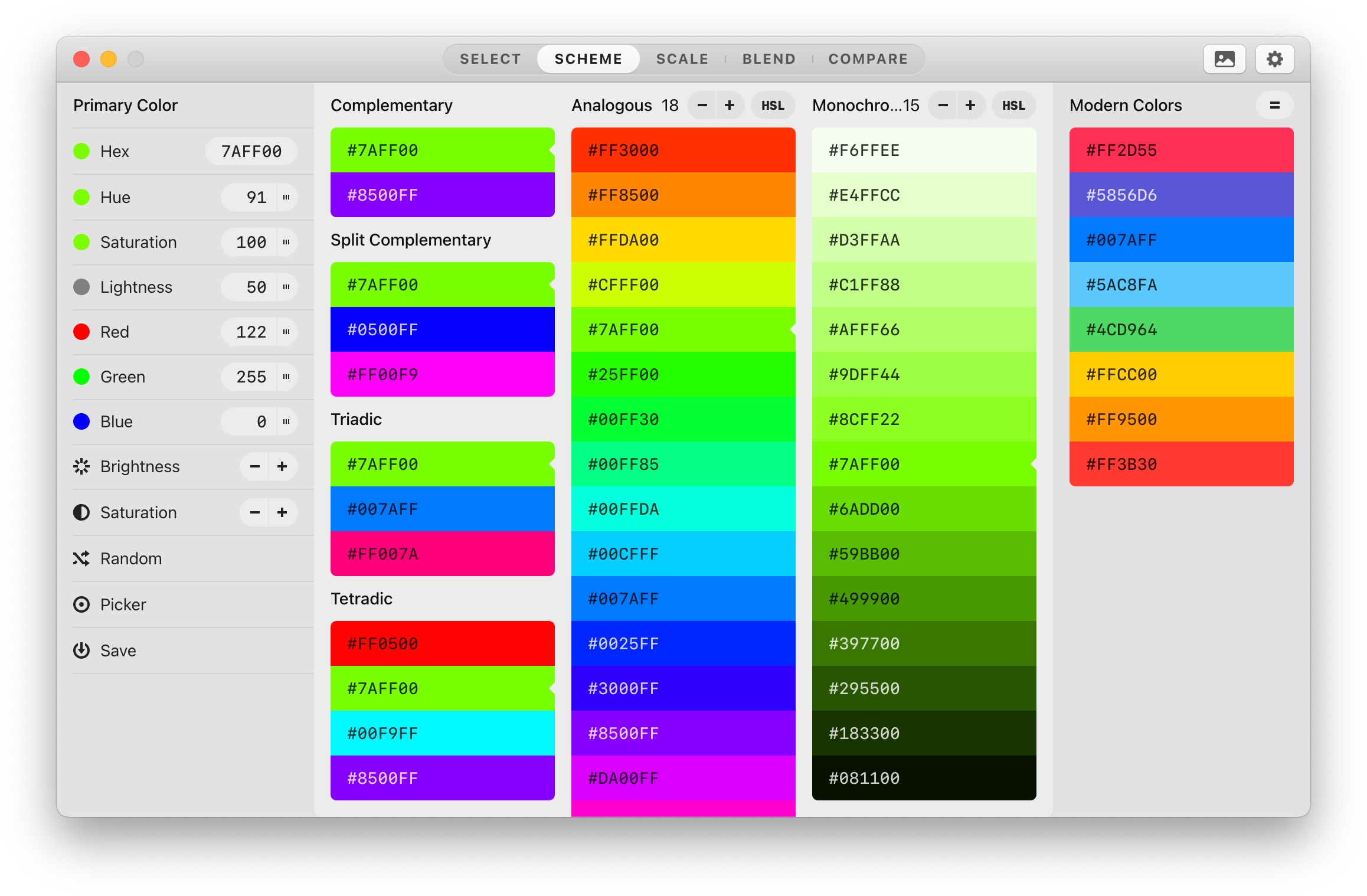
Task: Click the Hue slider handle icon
Action: coord(286,197)
